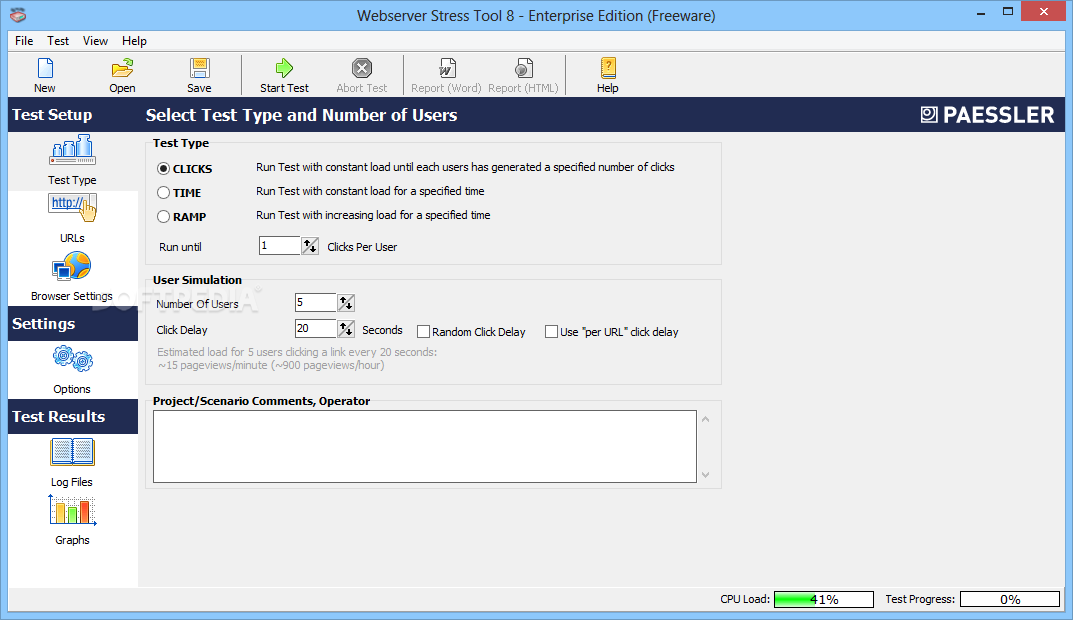Viewport: 1073px width, 620px height.
Task: Click the Number Of Users input field
Action: point(315,302)
